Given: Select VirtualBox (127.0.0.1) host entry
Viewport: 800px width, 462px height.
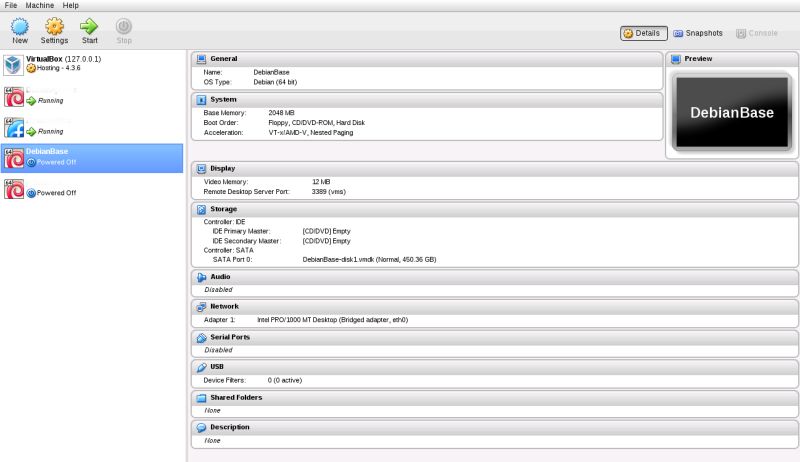Looking at the screenshot, I should [92, 65].
